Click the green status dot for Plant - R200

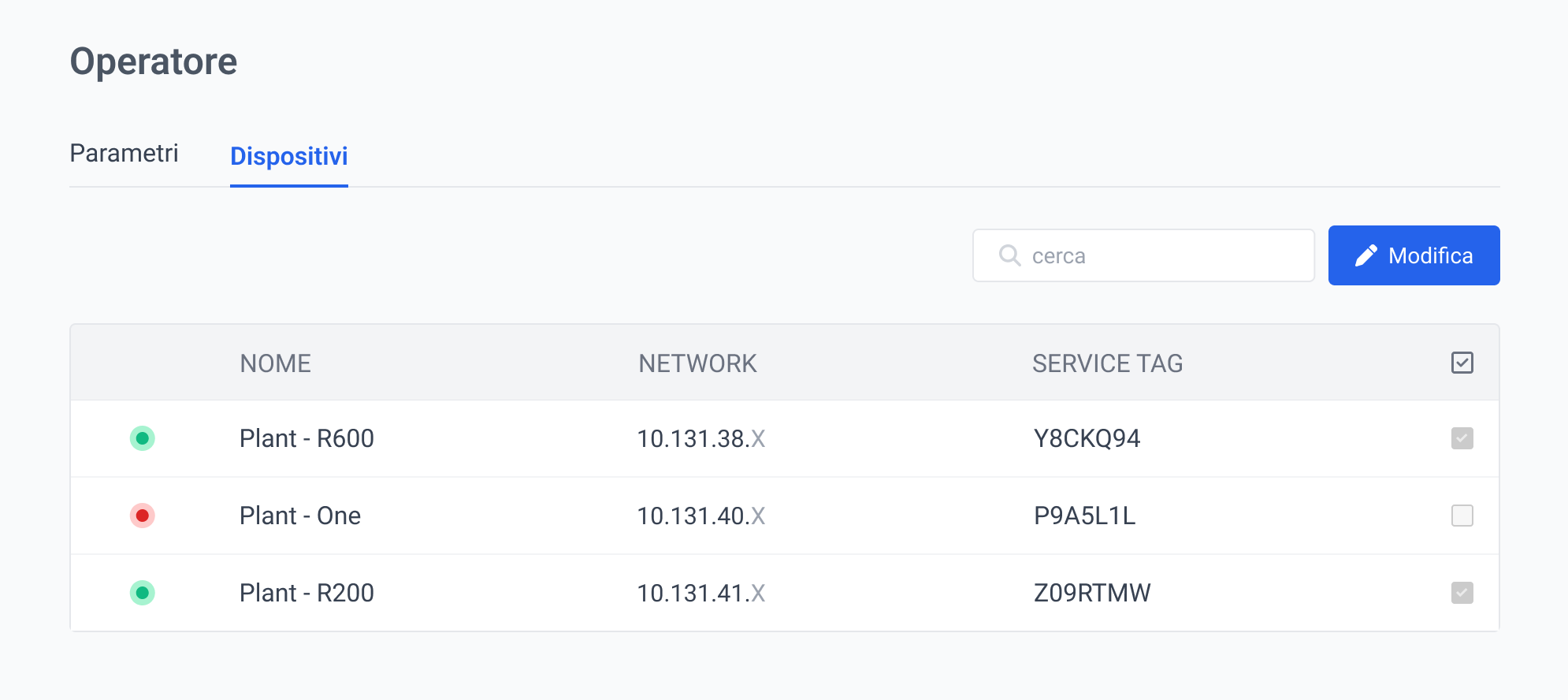pyautogui.click(x=142, y=593)
